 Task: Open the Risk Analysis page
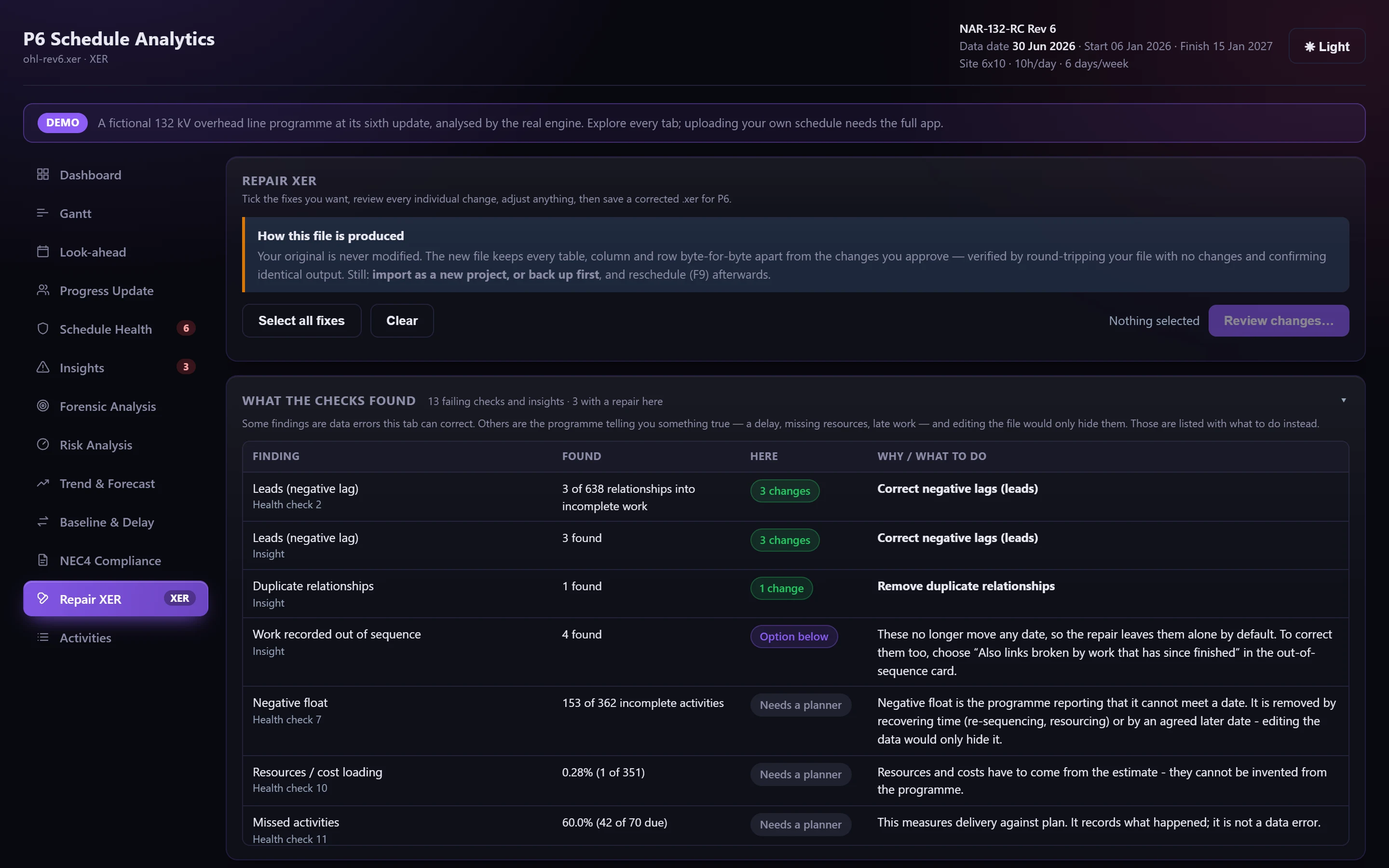point(115,444)
